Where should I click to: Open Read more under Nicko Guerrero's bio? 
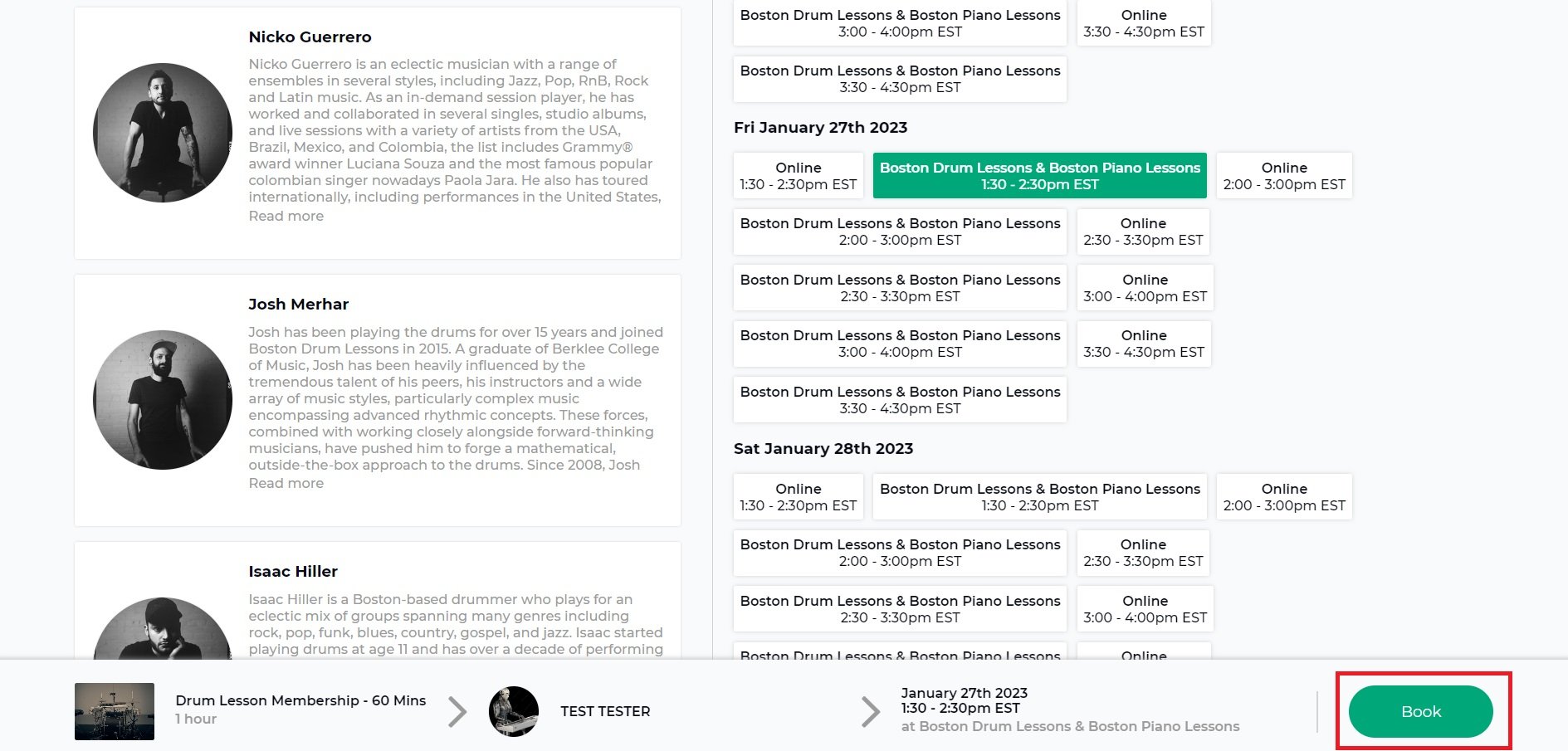(286, 216)
